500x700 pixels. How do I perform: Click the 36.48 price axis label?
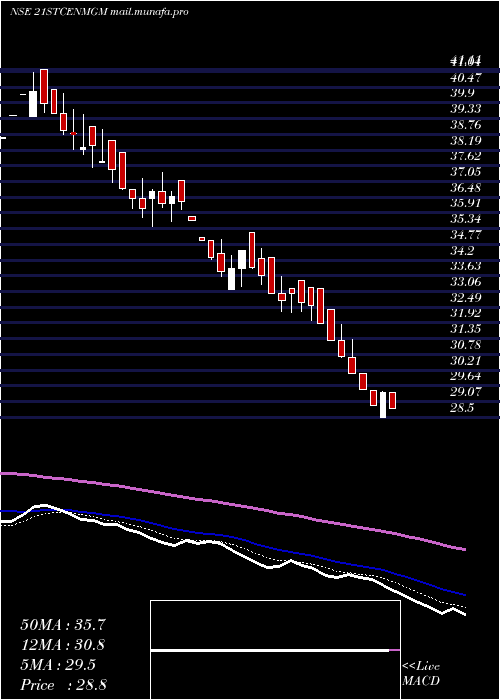(466, 188)
